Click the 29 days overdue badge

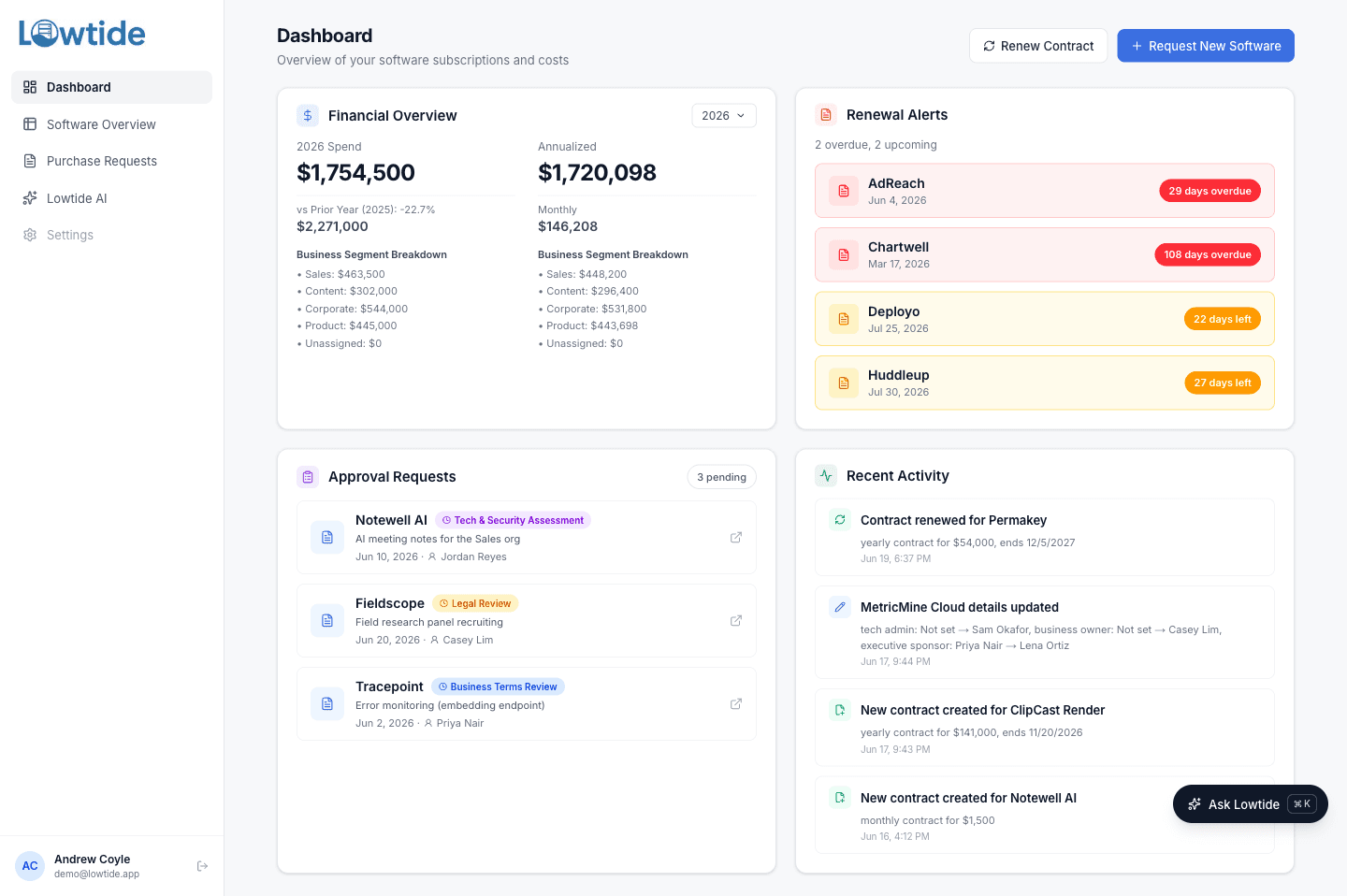1209,191
